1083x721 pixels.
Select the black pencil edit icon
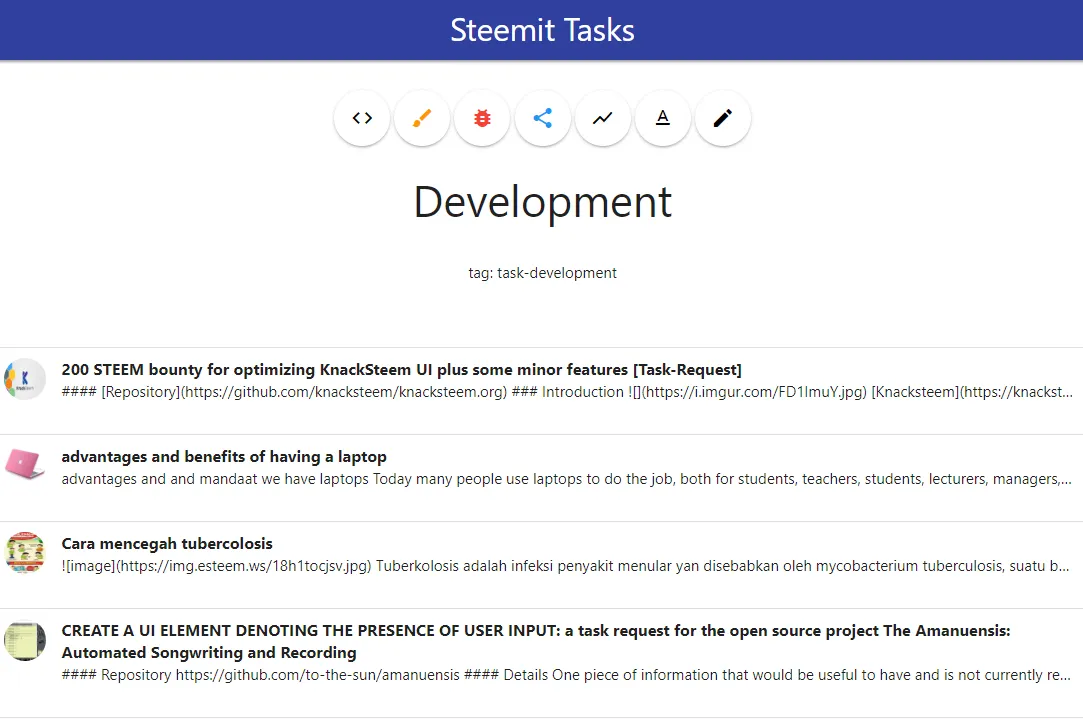[x=722, y=118]
